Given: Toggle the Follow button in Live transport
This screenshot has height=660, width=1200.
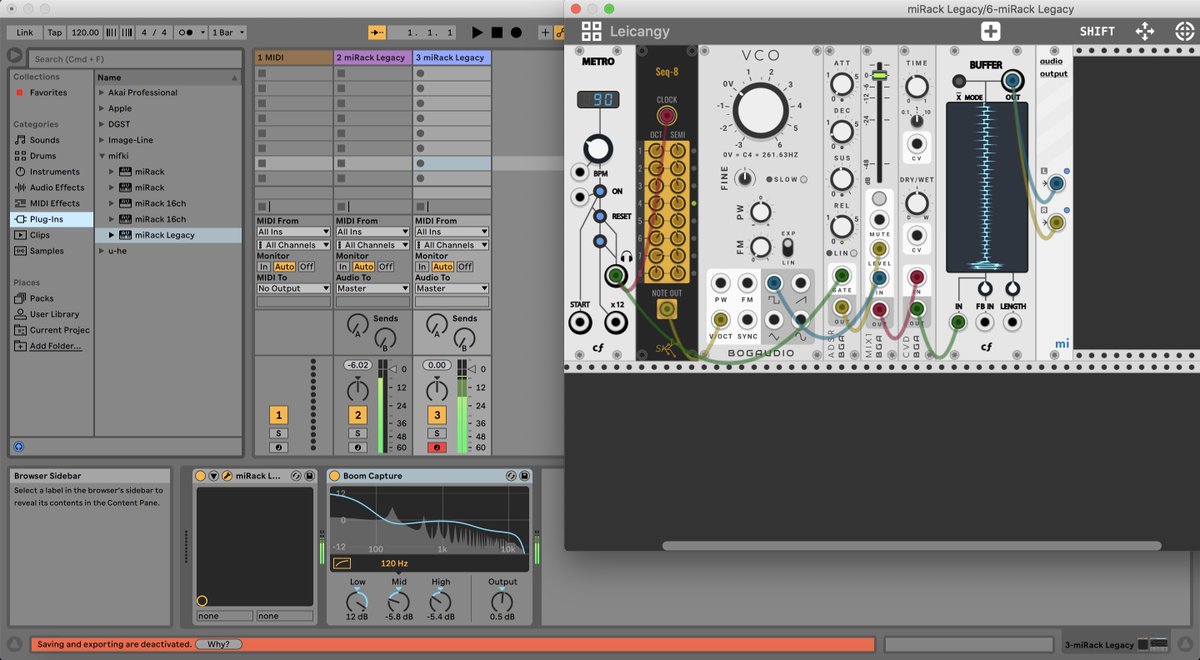Looking at the screenshot, I should click(377, 32).
